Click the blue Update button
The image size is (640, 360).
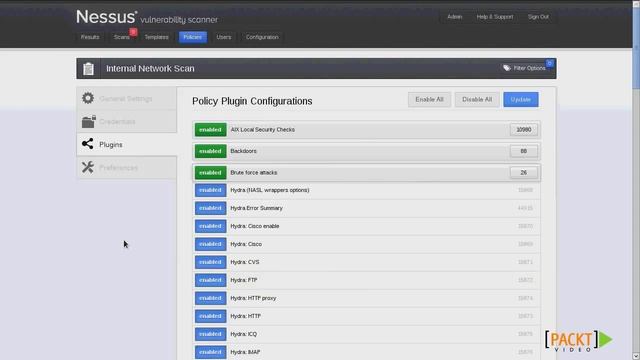click(521, 100)
